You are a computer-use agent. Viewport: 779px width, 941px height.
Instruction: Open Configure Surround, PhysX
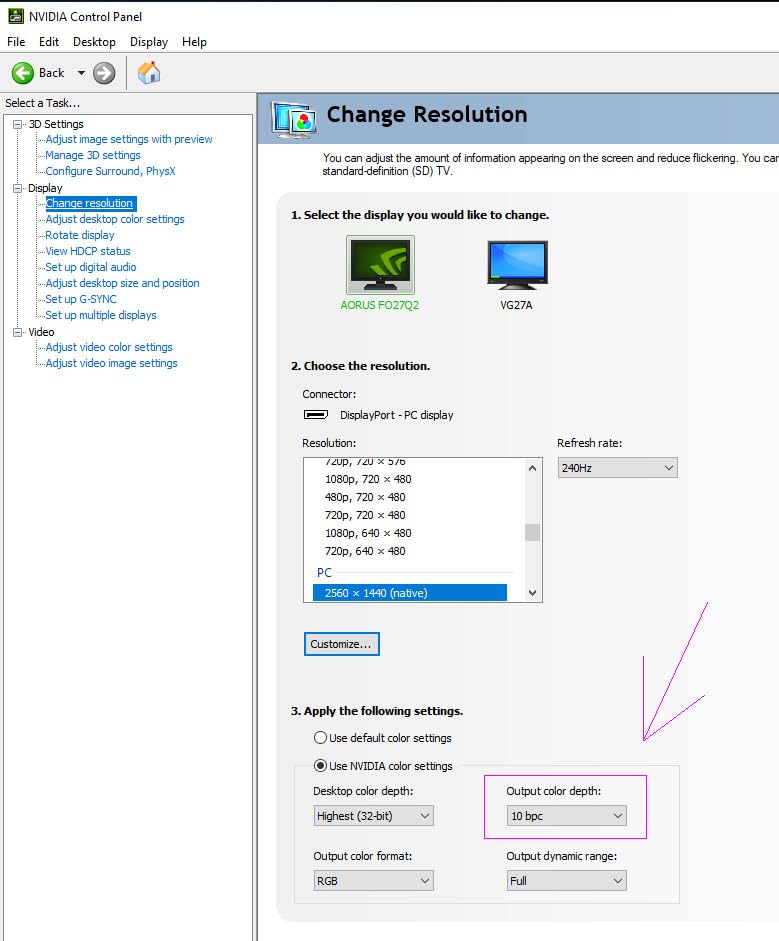(x=110, y=171)
